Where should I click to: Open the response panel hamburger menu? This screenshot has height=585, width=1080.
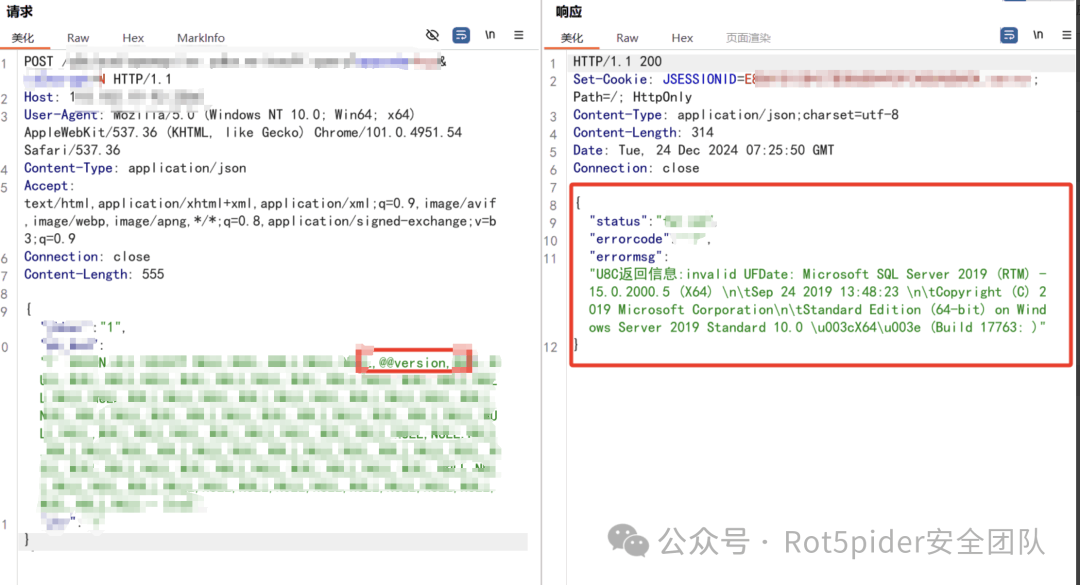pyautogui.click(x=1066, y=35)
